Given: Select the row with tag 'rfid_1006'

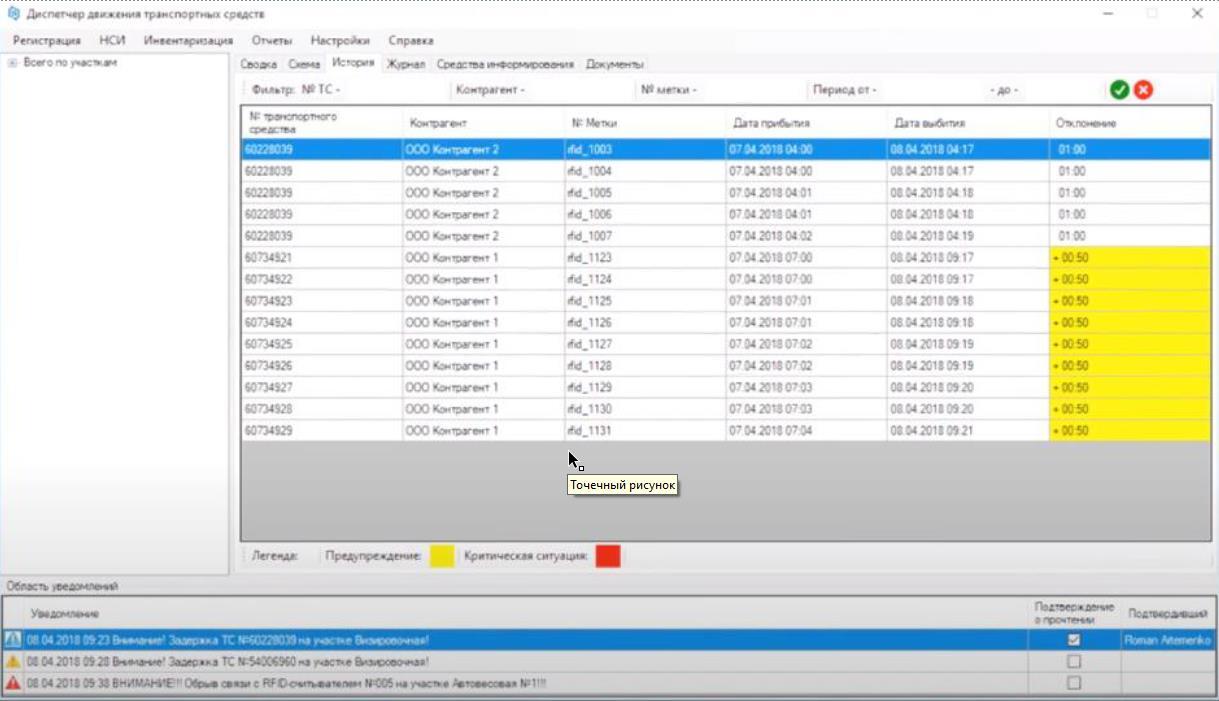Looking at the screenshot, I should pos(726,214).
